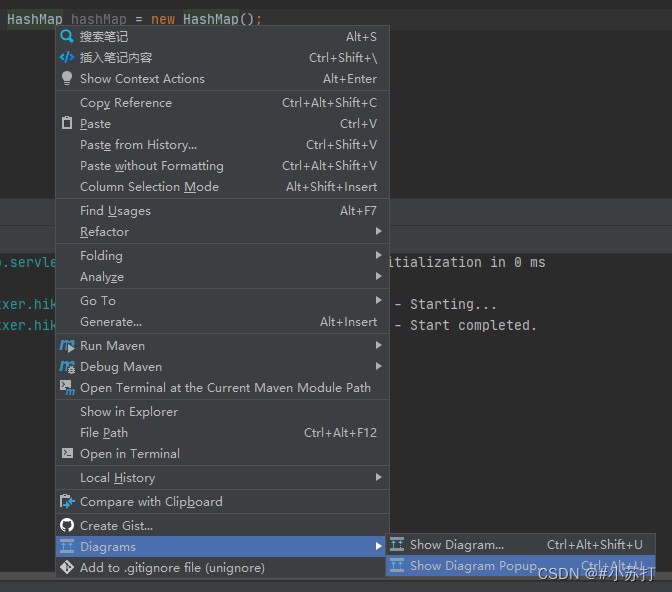Viewport: 672px width, 592px height.
Task: Click the code brackets icon beside 插入笔记内容
Action: point(67,57)
